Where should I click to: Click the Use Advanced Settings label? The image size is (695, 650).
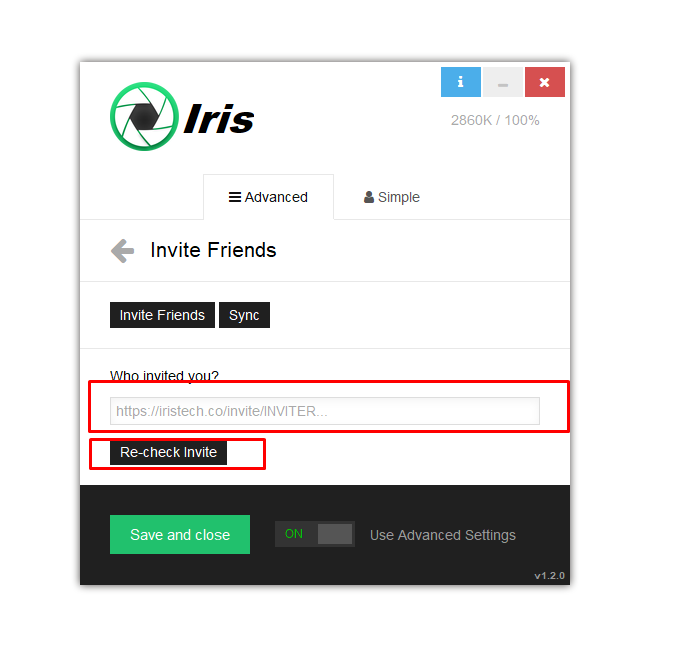[x=443, y=535]
